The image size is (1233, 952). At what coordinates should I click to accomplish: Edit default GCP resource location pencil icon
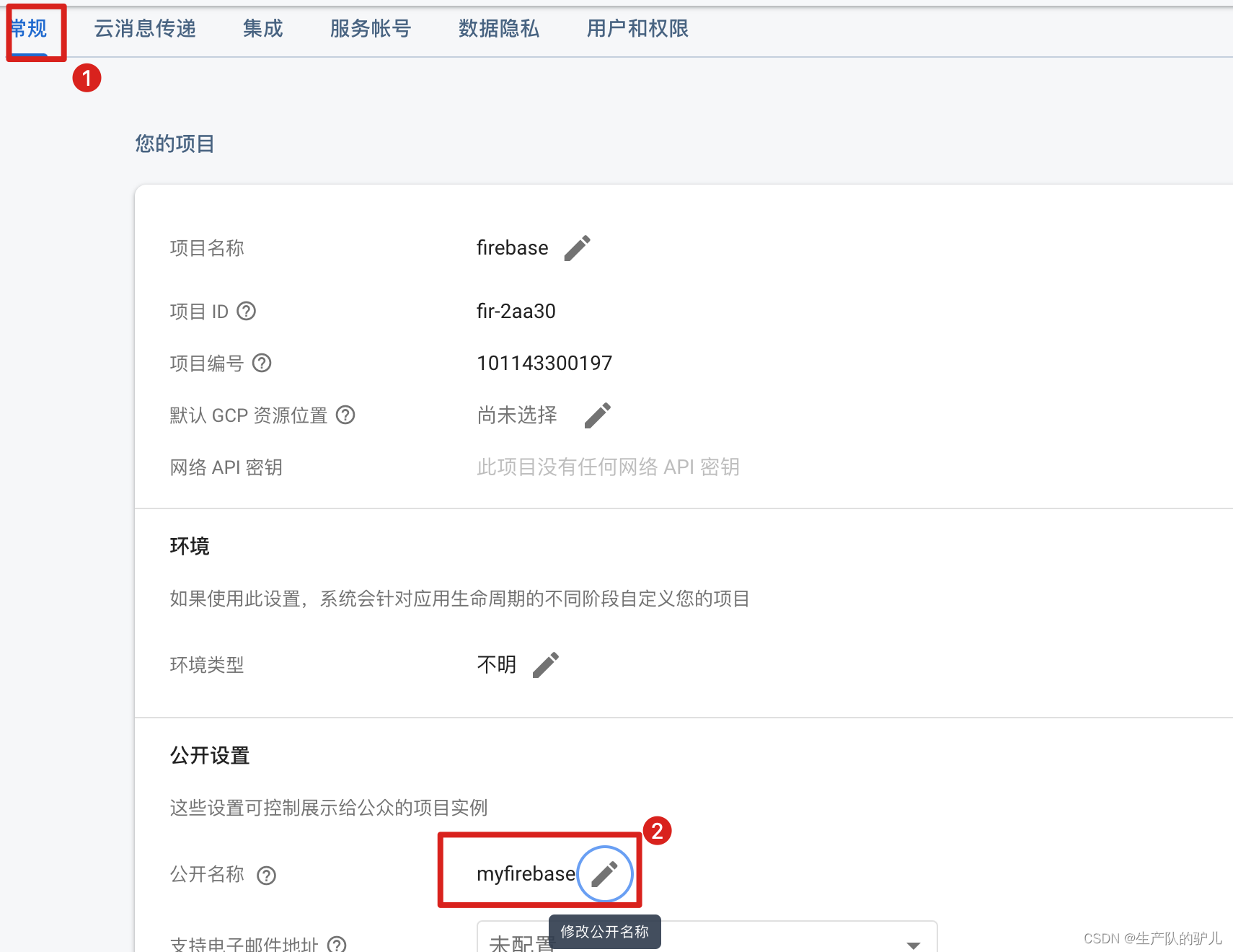pos(597,415)
